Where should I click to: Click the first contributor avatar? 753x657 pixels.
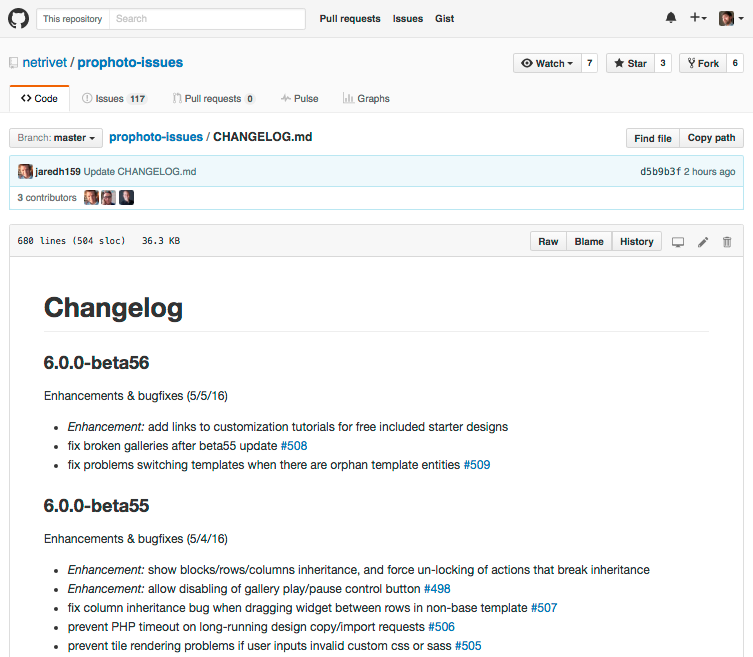[91, 197]
